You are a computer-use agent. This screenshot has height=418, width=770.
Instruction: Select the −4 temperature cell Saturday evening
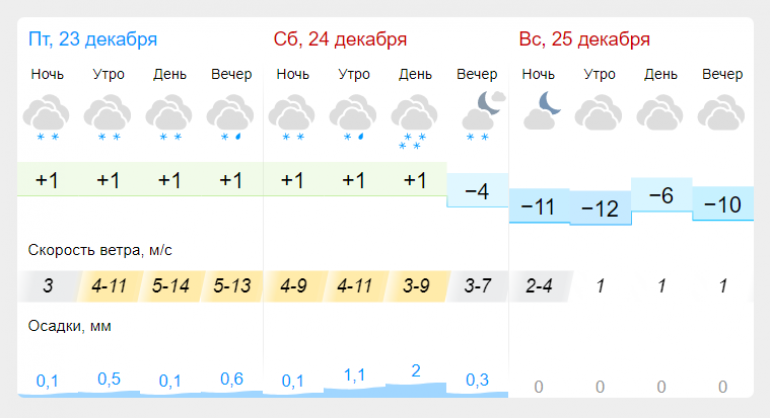(477, 191)
